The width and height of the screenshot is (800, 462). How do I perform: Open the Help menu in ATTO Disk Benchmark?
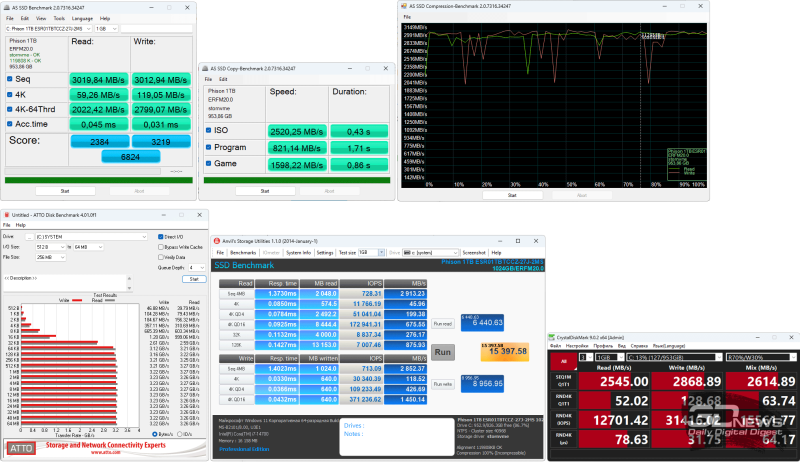(x=20, y=225)
